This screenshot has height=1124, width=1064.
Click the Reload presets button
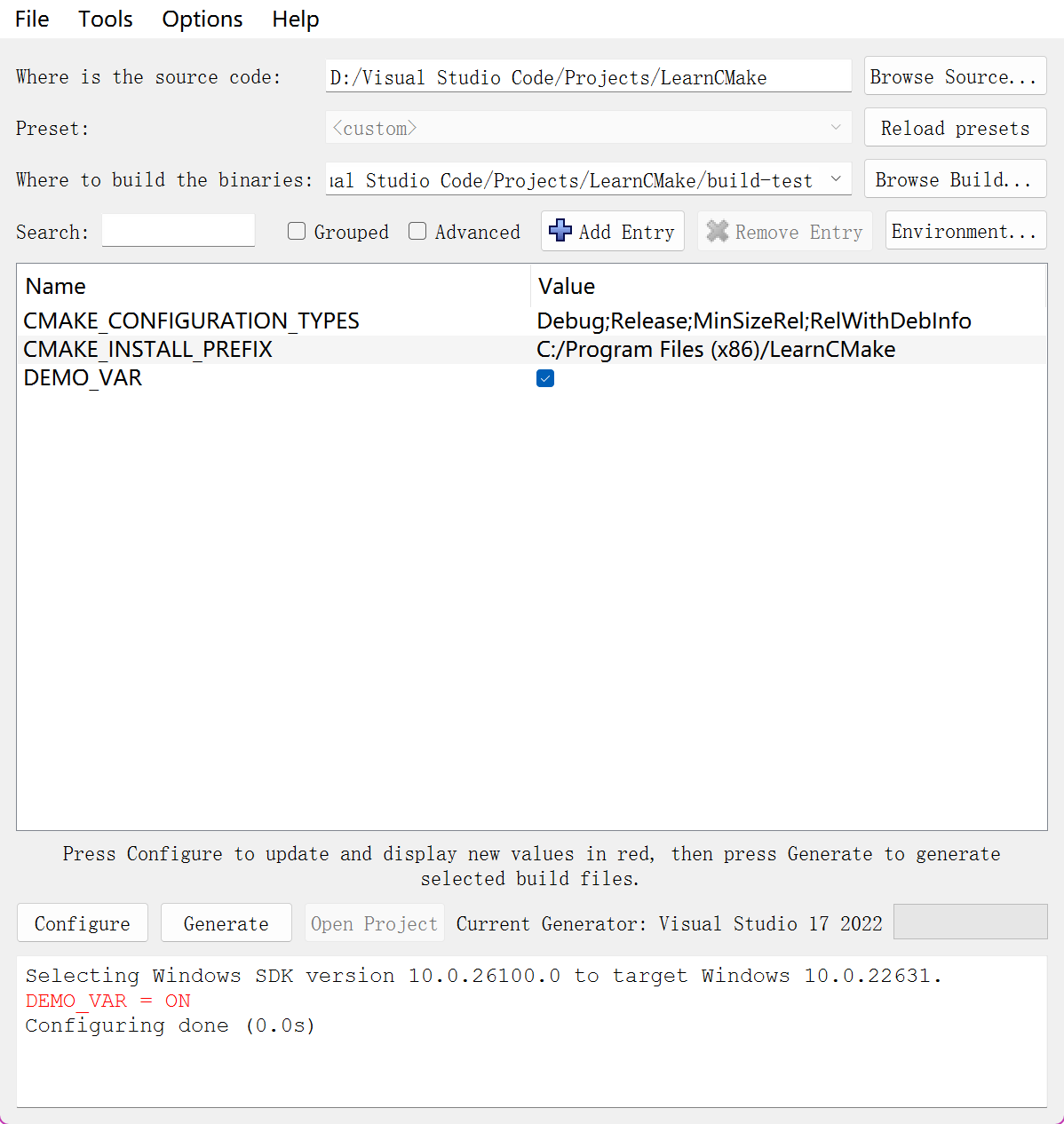(954, 128)
